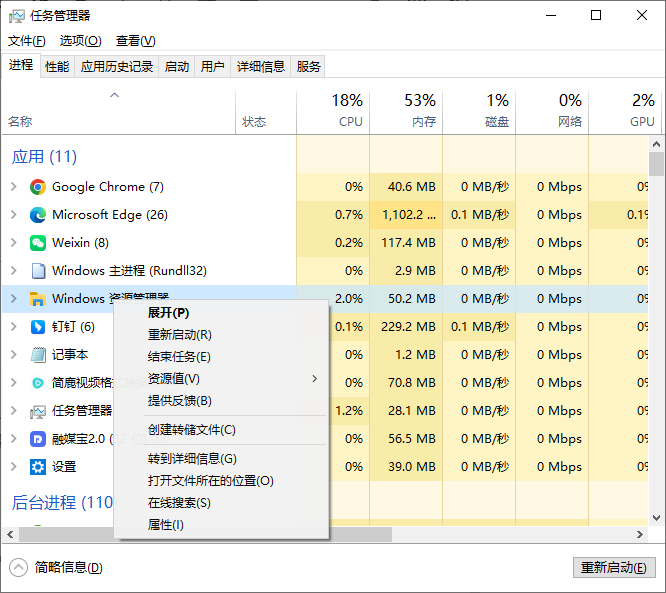Screen dimensions: 666x593
Task: Click the Microsoft Edge app icon
Action: pyautogui.click(x=38, y=215)
